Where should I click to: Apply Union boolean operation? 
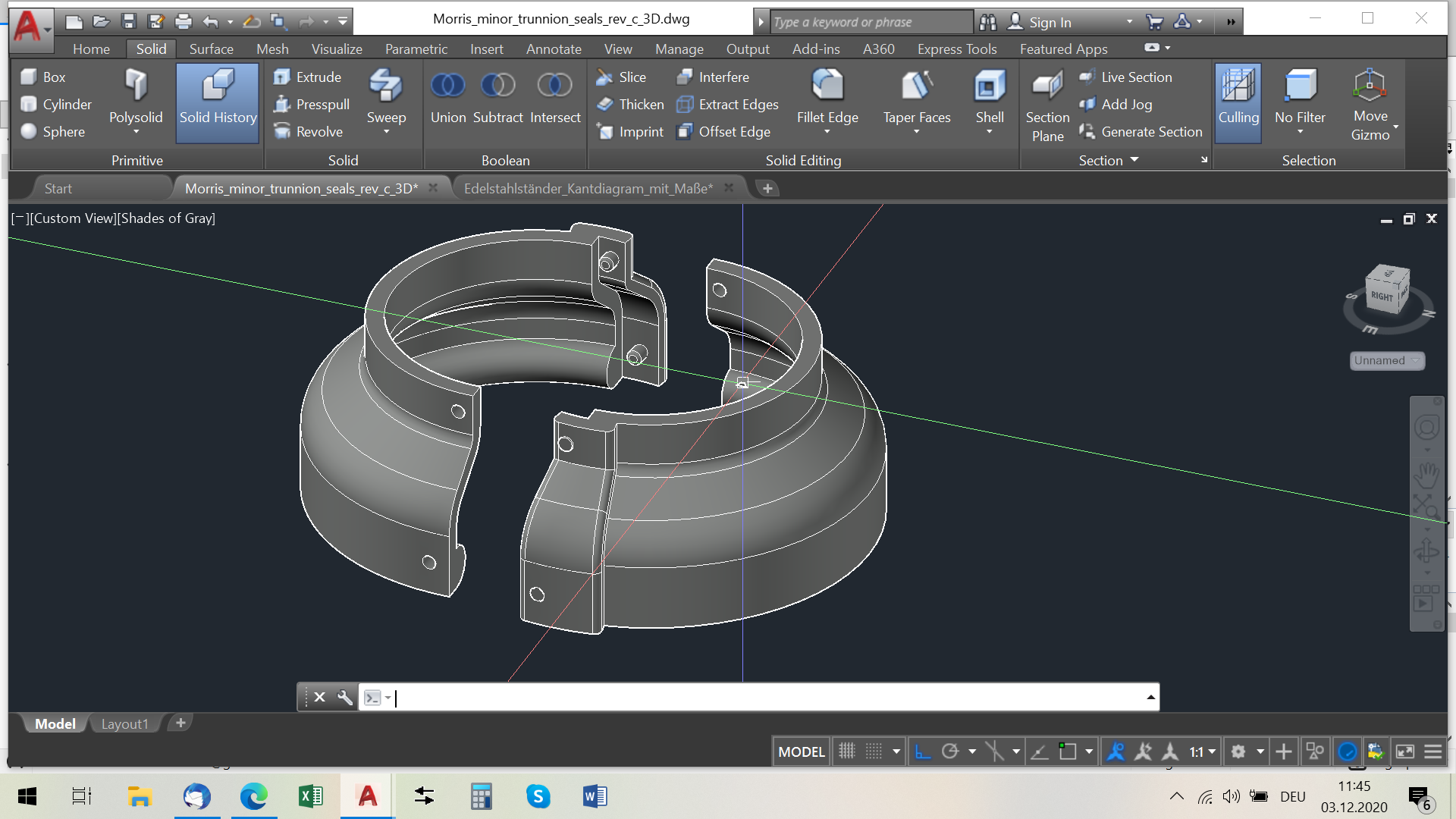click(x=448, y=97)
